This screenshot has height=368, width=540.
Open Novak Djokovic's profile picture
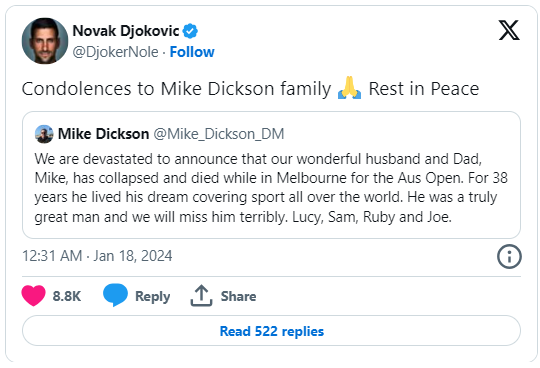(x=45, y=41)
